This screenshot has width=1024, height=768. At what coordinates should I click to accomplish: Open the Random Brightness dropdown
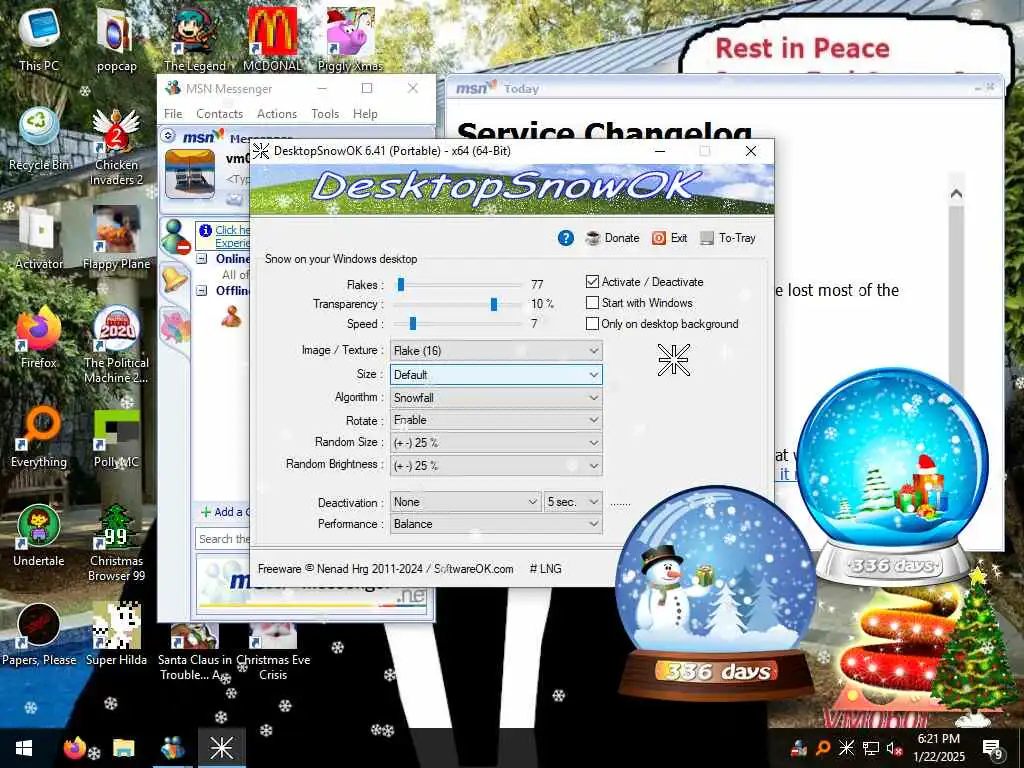pos(496,466)
